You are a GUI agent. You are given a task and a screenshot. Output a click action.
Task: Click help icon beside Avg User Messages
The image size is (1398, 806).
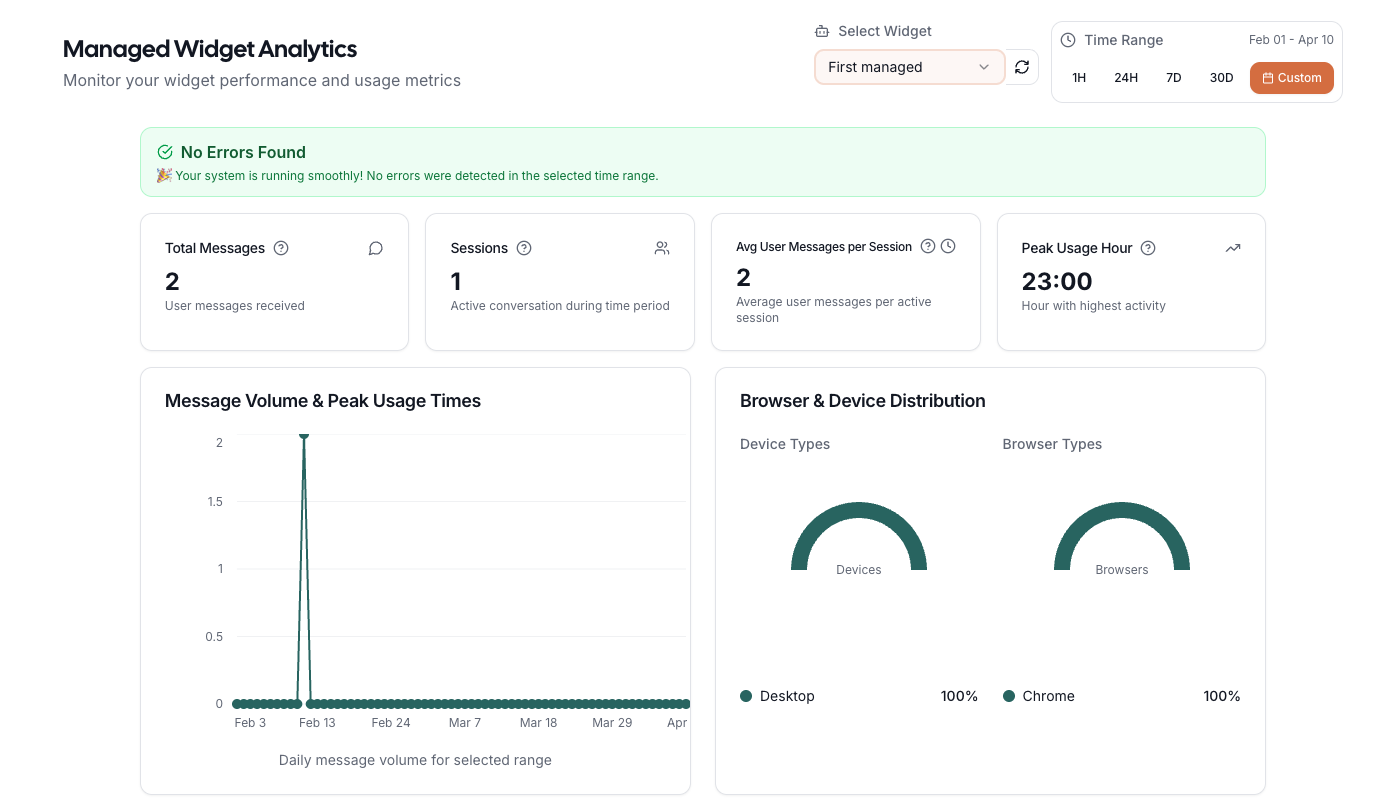[x=928, y=246]
